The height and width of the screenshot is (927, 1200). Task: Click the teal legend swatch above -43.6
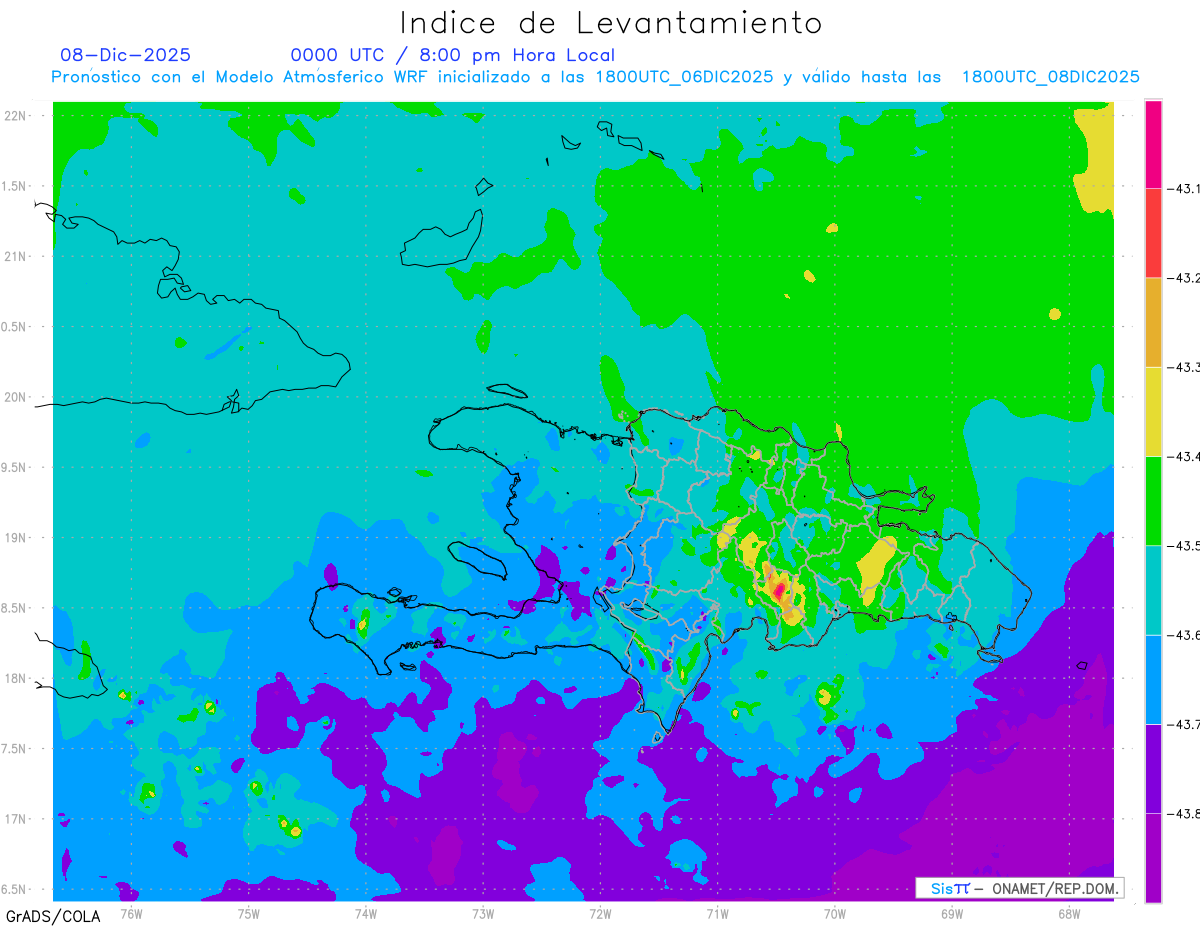[x=1153, y=590]
